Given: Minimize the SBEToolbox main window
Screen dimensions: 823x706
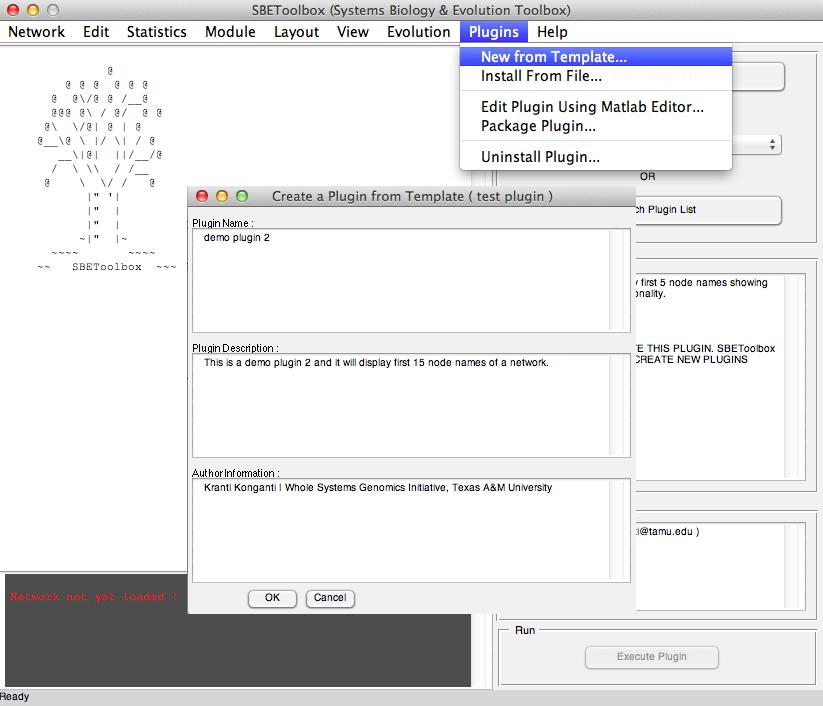Looking at the screenshot, I should (x=33, y=10).
